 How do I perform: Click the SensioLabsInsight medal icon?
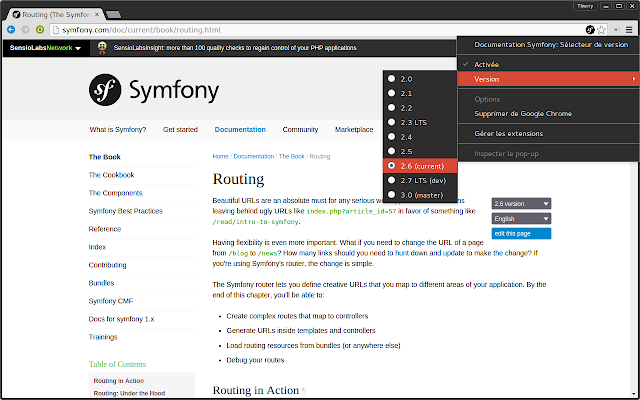[x=102, y=47]
